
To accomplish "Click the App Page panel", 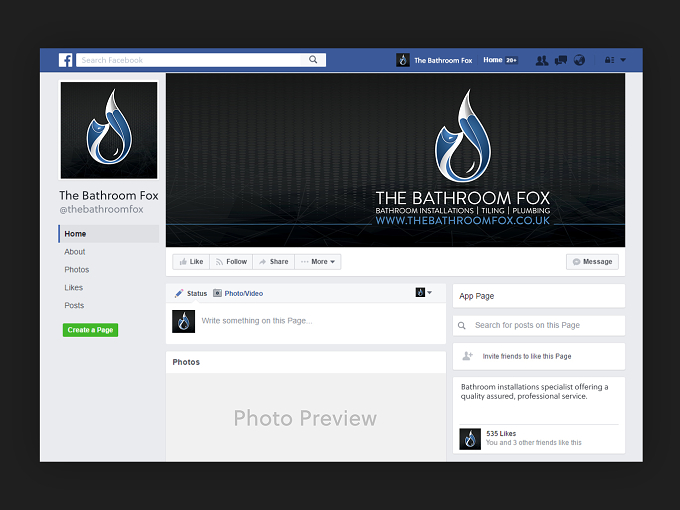I will tap(539, 296).
